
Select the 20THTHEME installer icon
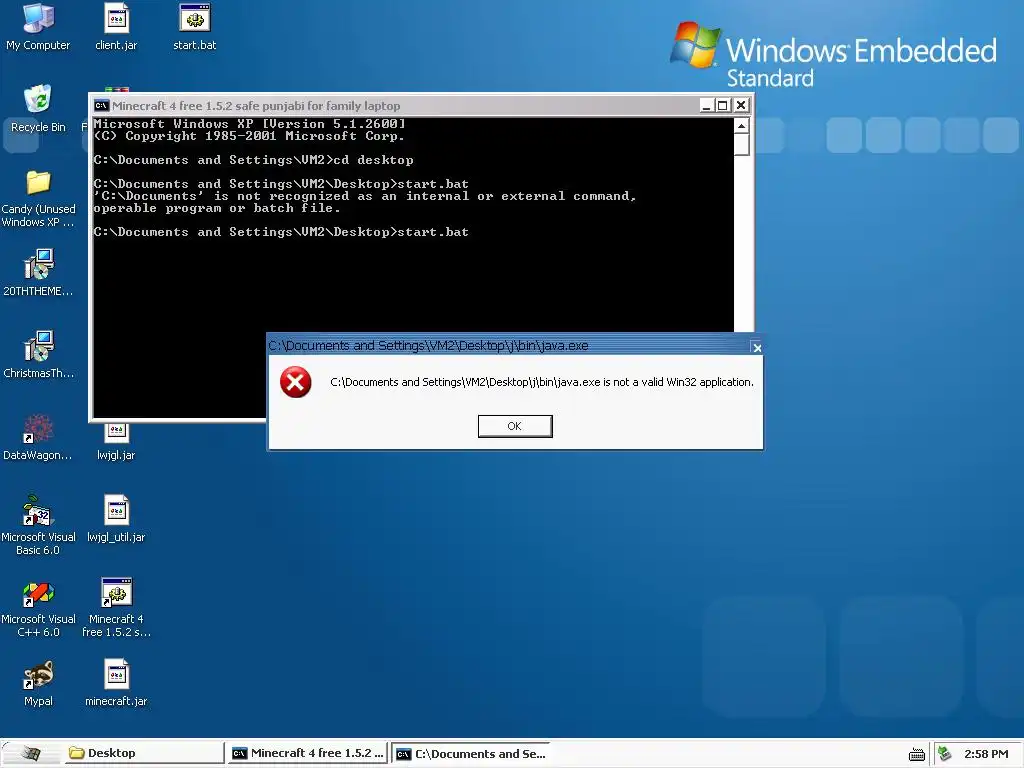click(x=38, y=273)
